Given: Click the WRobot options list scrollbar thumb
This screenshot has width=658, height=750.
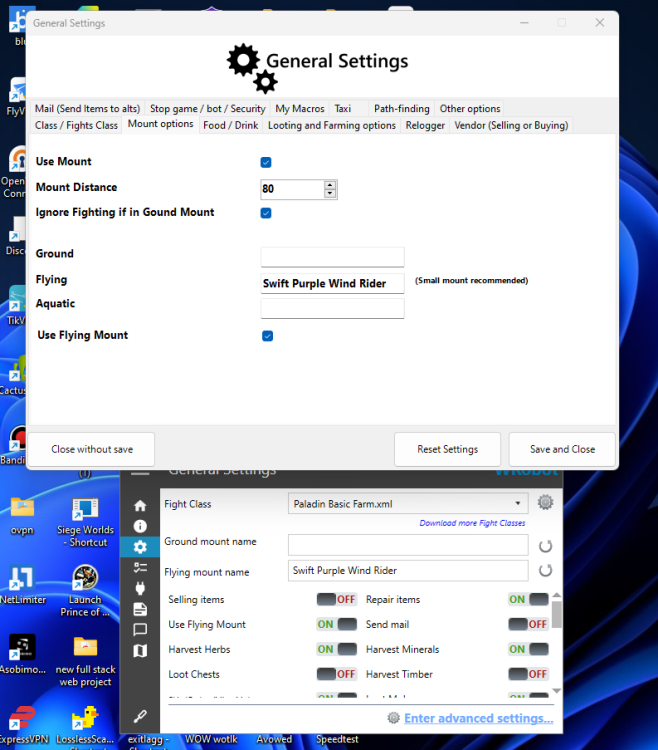Looking at the screenshot, I should coord(557,614).
